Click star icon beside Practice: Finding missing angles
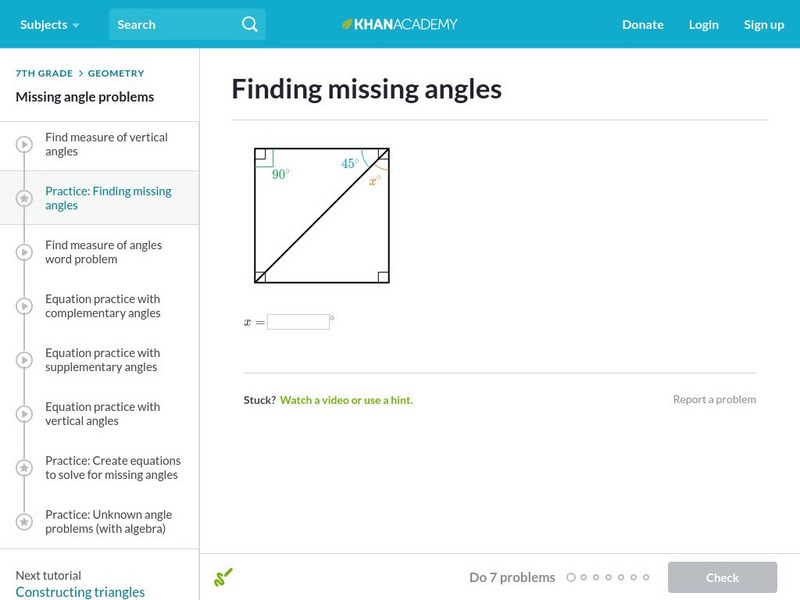Image resolution: width=800 pixels, height=600 pixels. point(24,198)
